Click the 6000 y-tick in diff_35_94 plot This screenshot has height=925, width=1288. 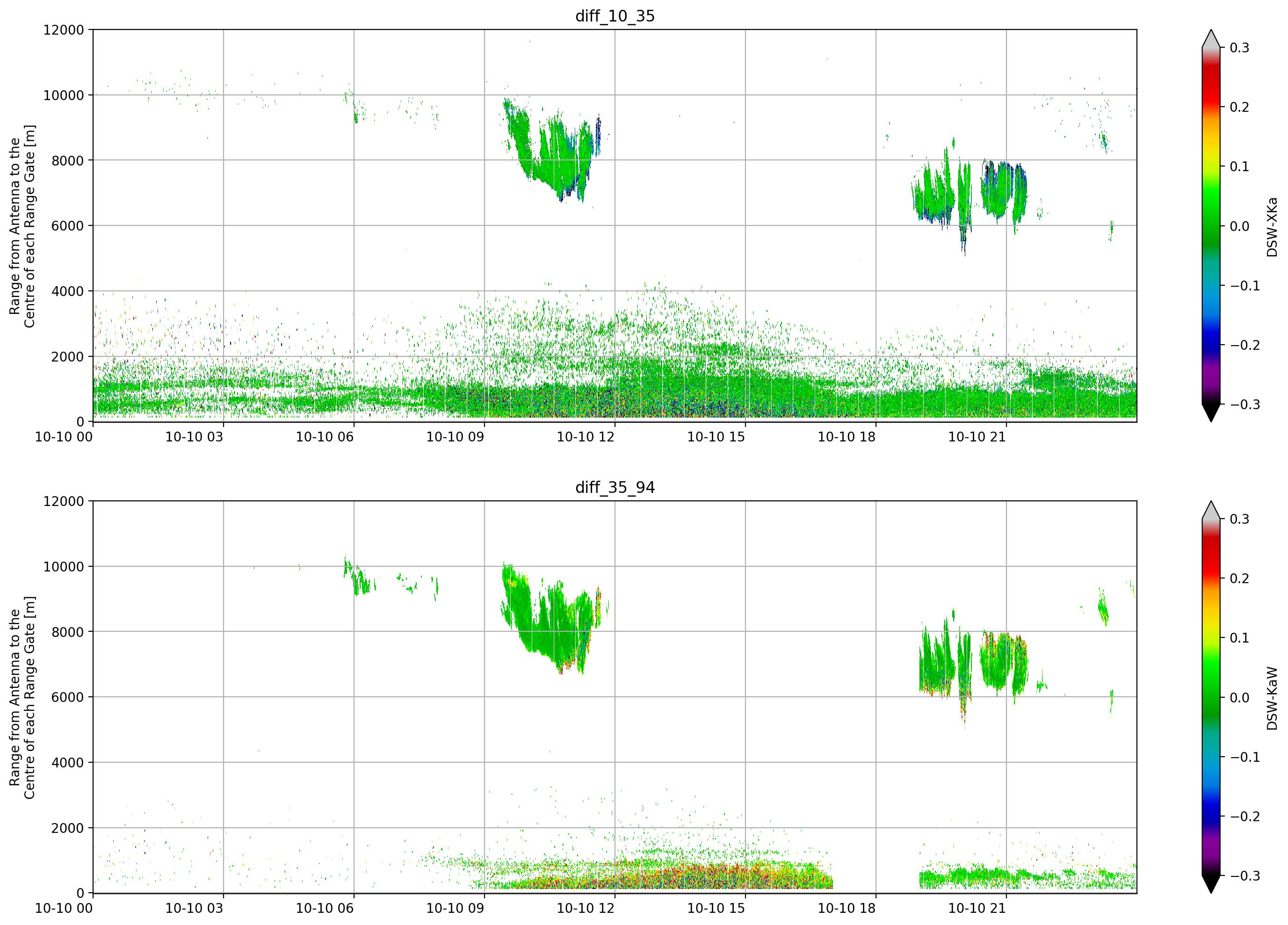pos(67,697)
